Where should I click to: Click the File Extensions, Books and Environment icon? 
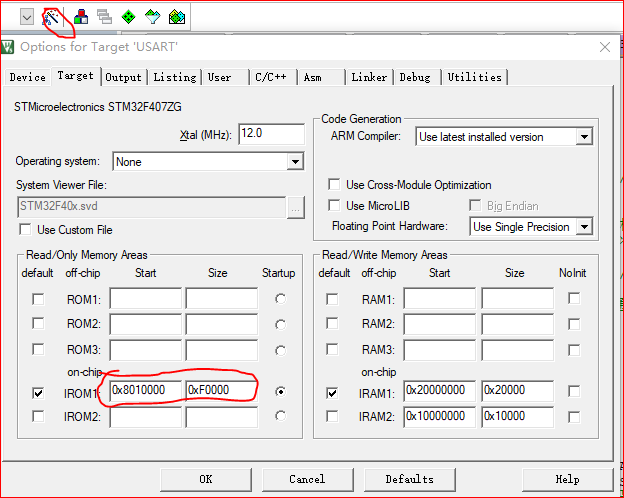click(x=81, y=17)
